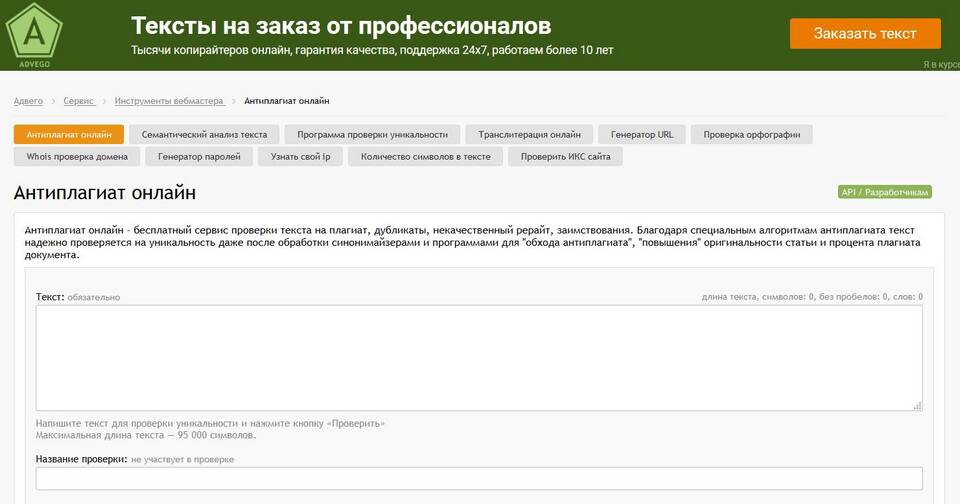This screenshot has width=960, height=504.
Task: Open Проверить ИКС сайта tab
Action: coord(565,156)
